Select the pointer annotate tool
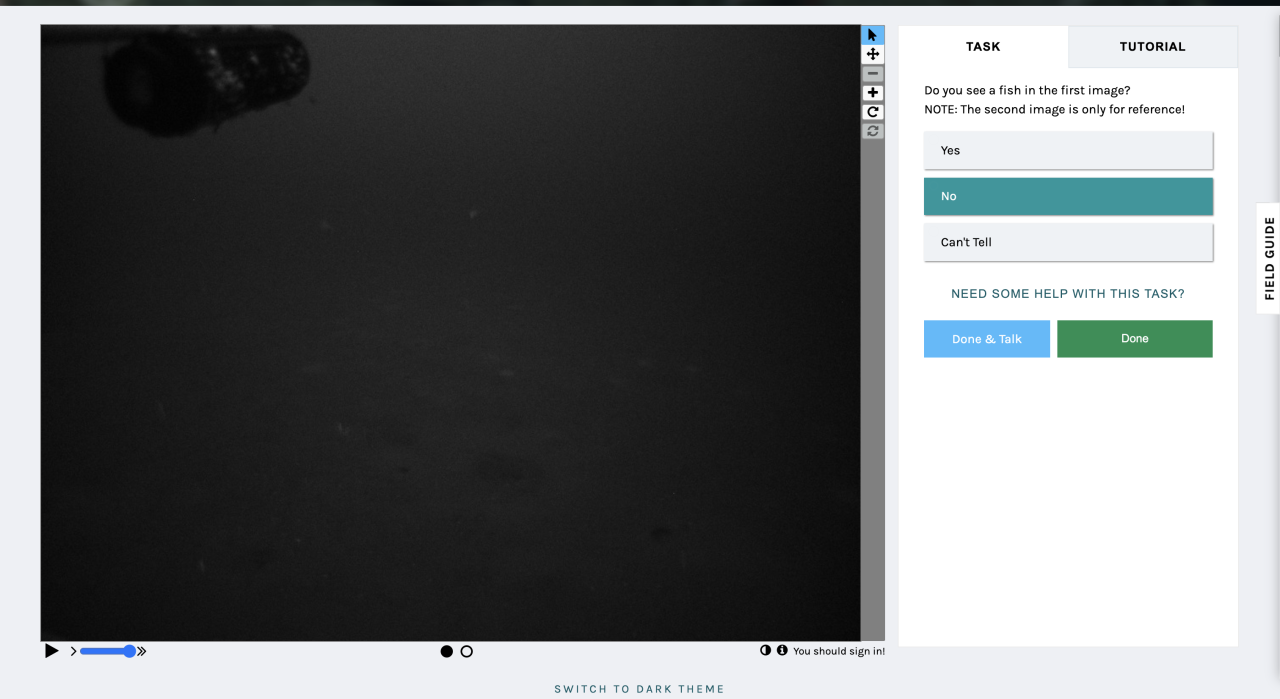Image resolution: width=1280 pixels, height=699 pixels. coord(873,35)
